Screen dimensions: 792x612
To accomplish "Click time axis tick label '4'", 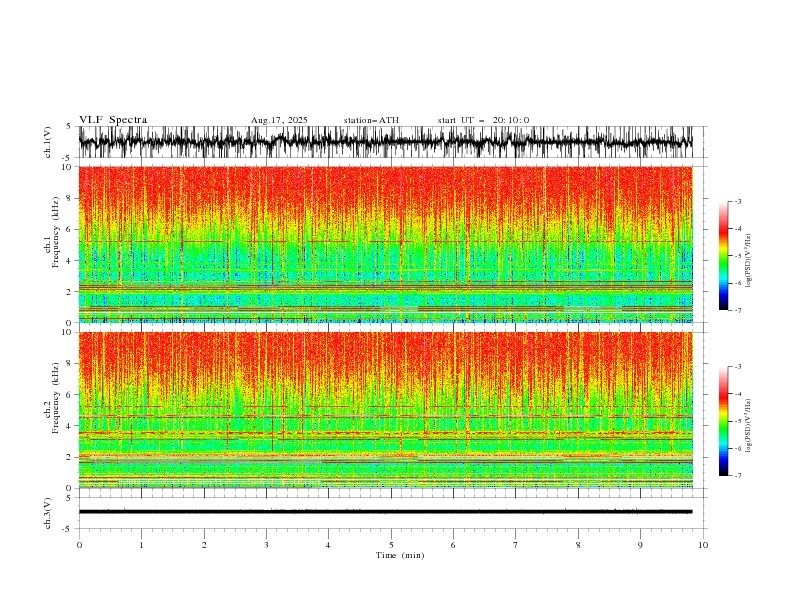I will (328, 545).
